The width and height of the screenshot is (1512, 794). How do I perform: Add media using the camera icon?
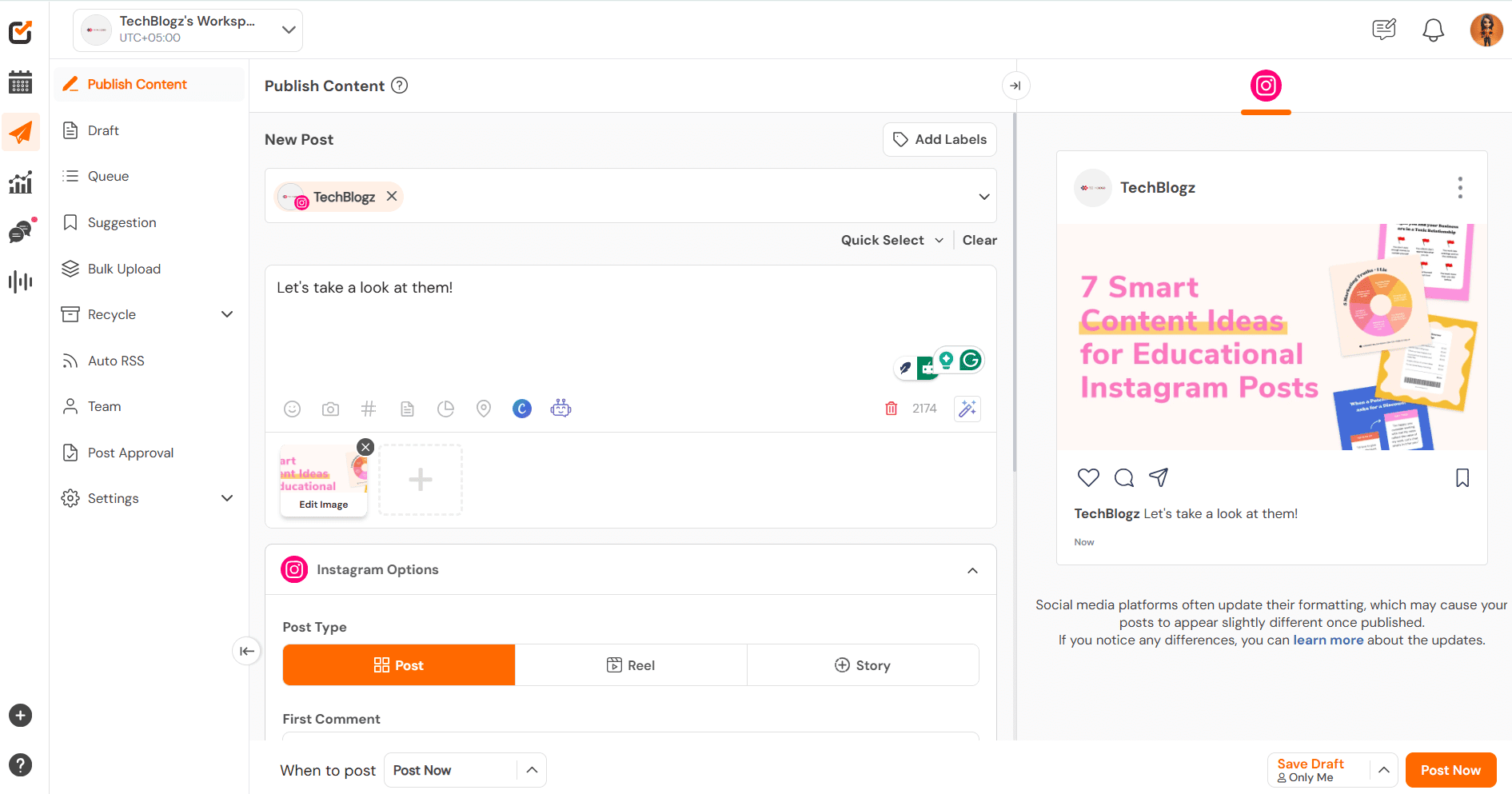pyautogui.click(x=330, y=409)
